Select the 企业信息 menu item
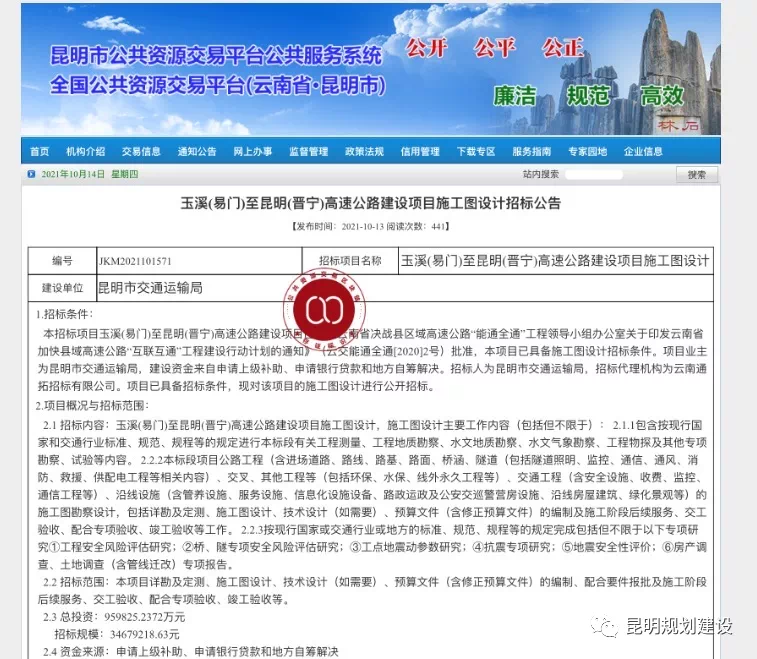The image size is (757, 659). click(x=643, y=152)
